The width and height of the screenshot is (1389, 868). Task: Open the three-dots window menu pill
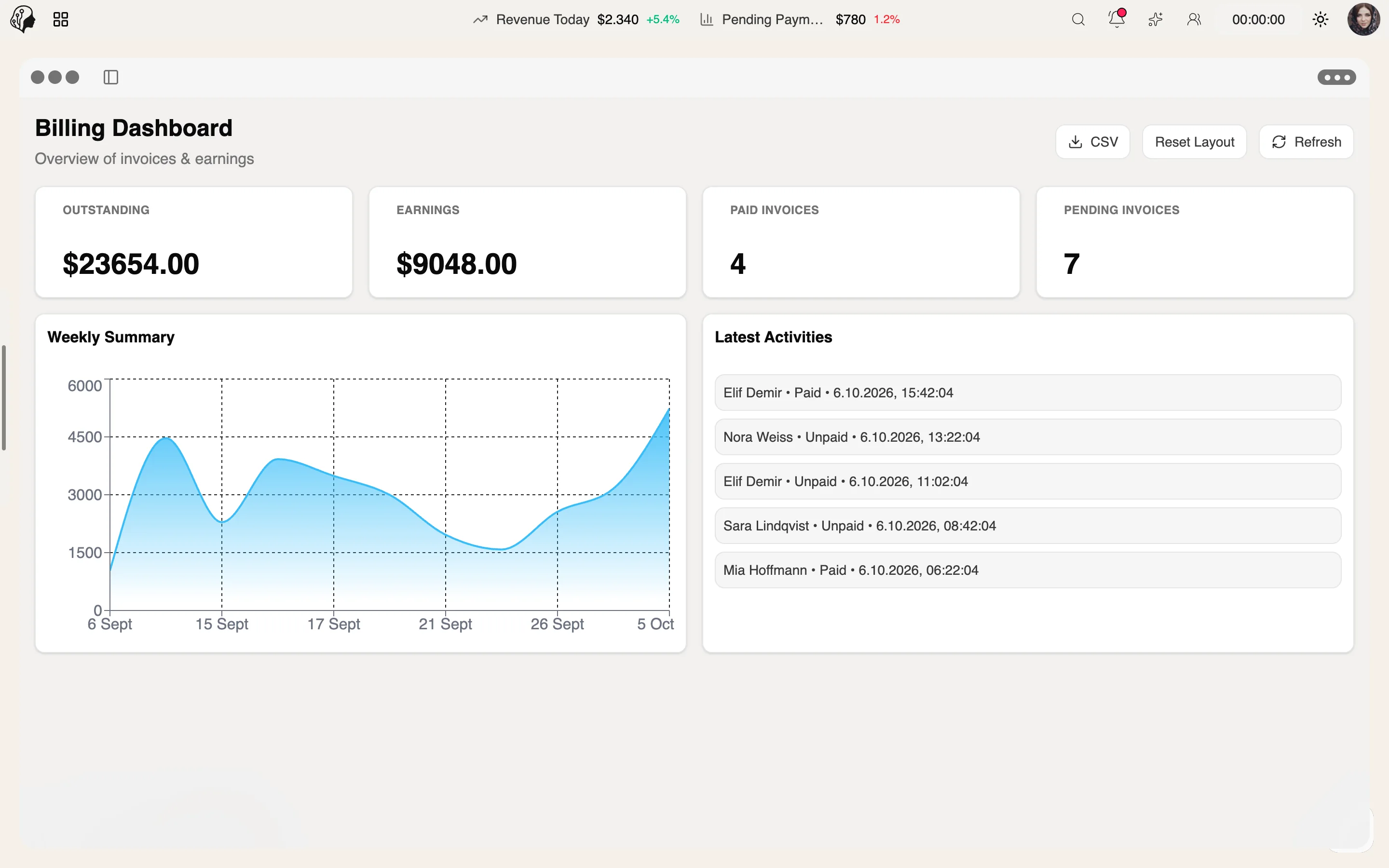tap(1336, 77)
